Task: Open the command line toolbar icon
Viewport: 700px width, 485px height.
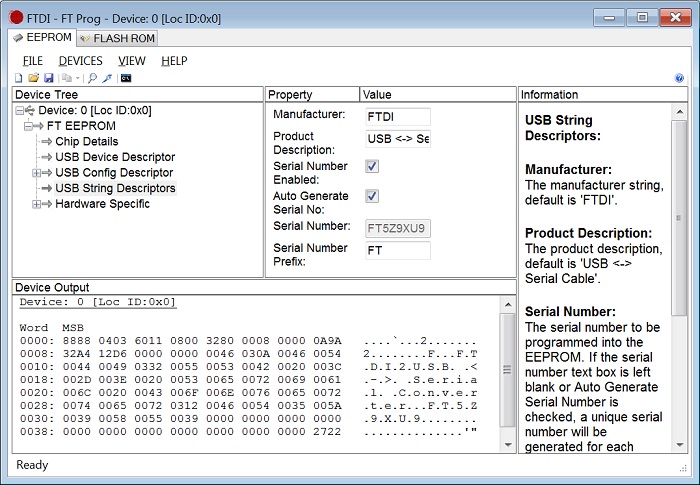Action: pyautogui.click(x=126, y=78)
